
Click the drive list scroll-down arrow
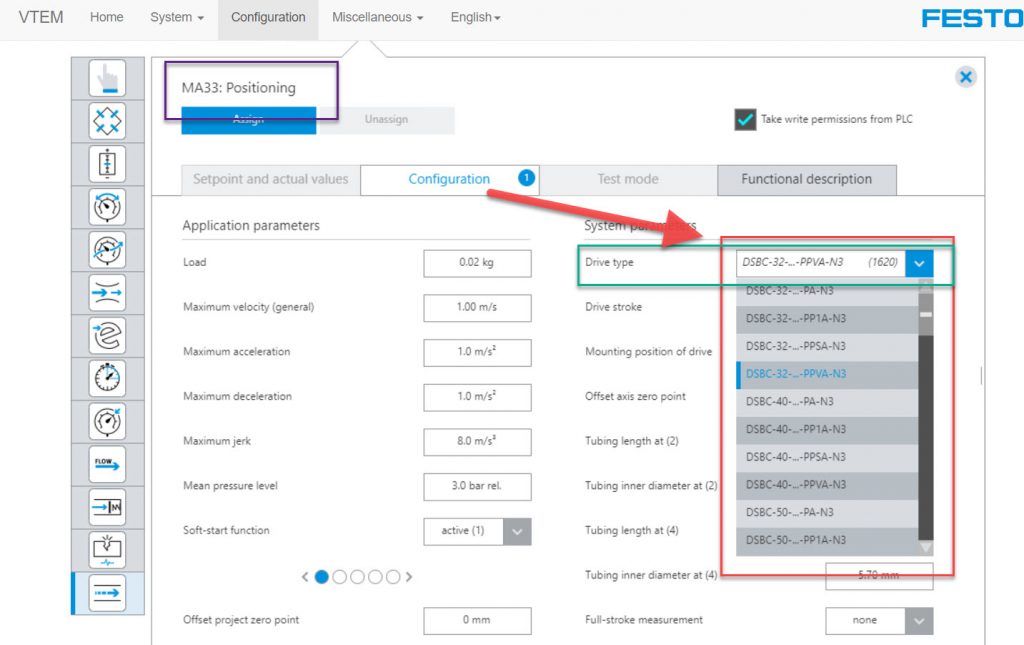pos(925,548)
